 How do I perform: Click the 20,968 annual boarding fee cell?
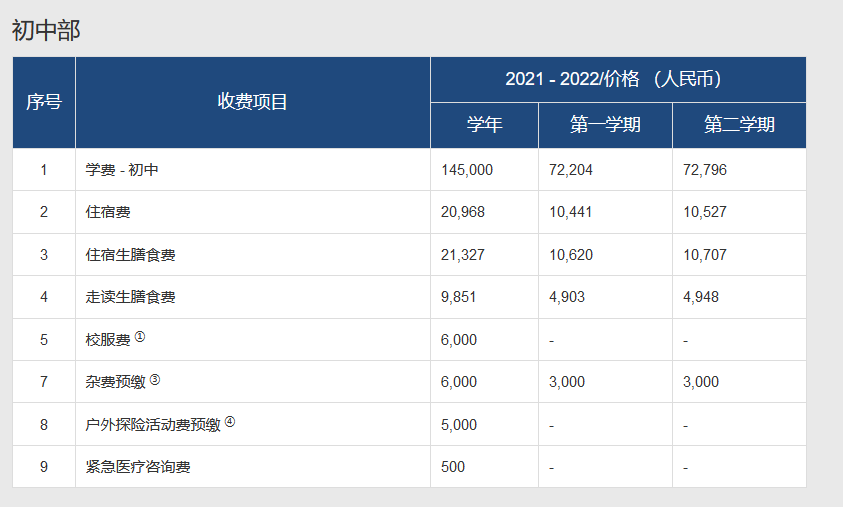pos(463,212)
